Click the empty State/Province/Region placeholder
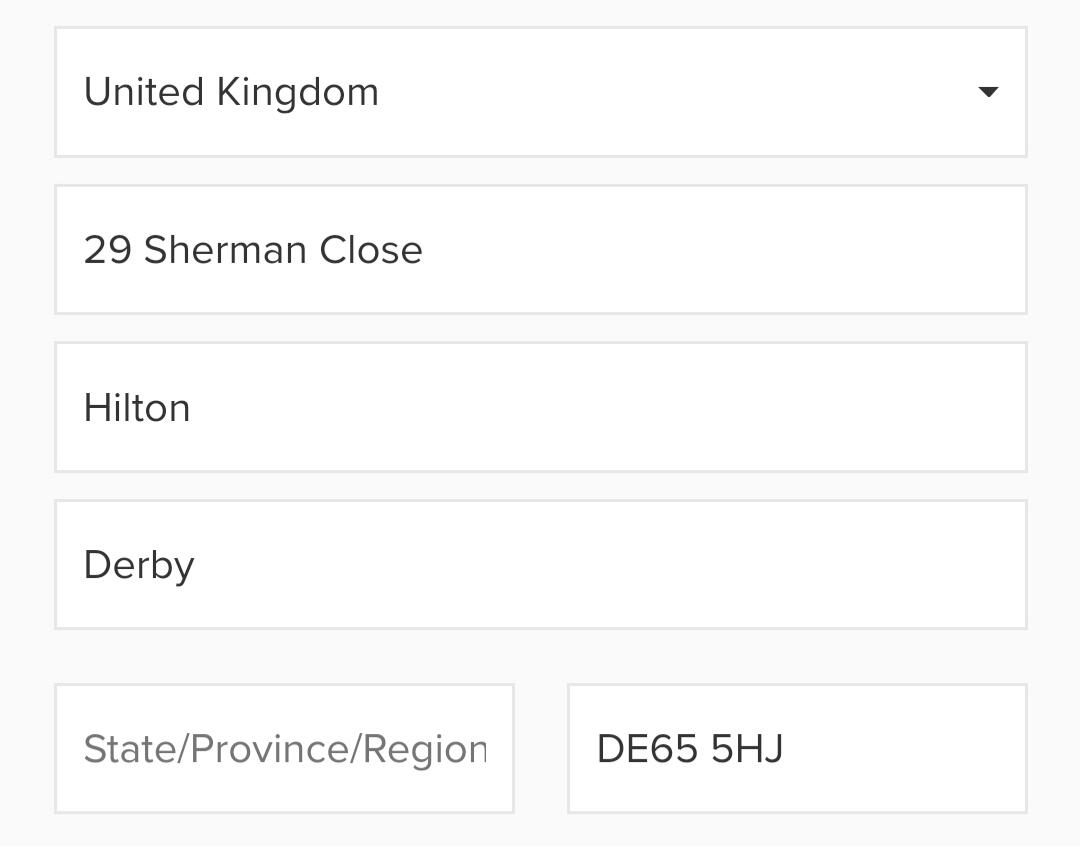Screen dimensions: 1080x846 pyautogui.click(x=284, y=749)
